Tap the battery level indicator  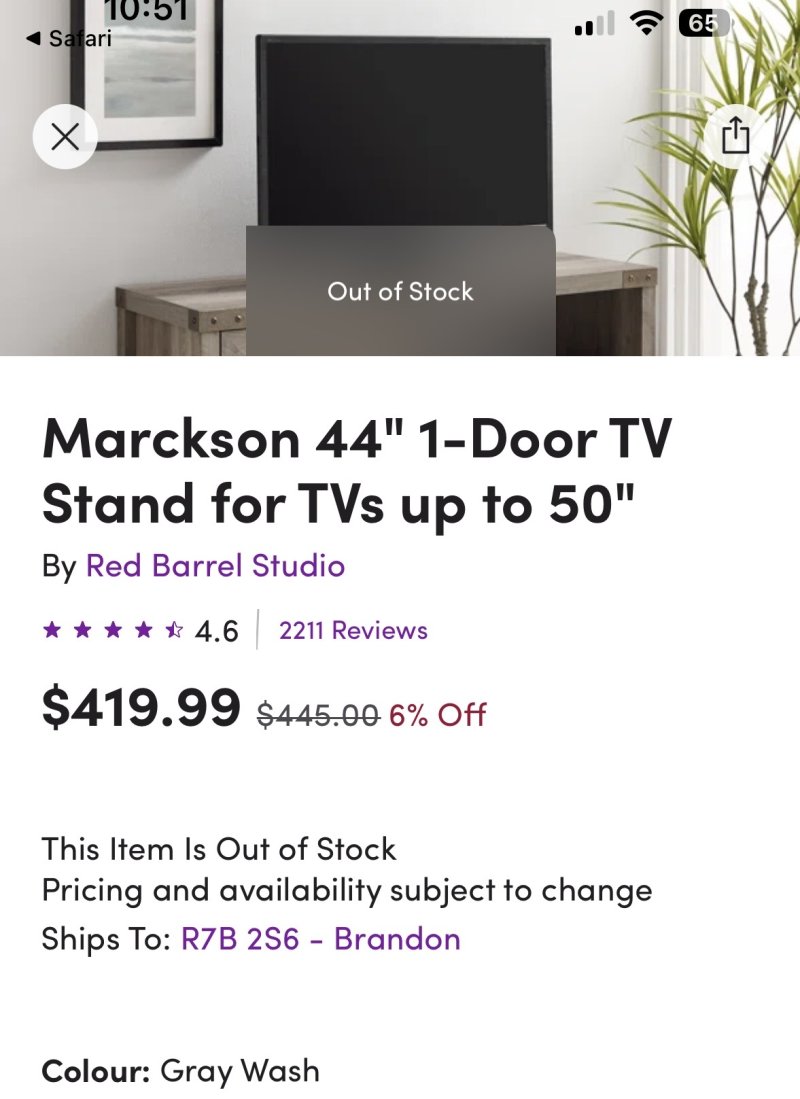(x=703, y=24)
